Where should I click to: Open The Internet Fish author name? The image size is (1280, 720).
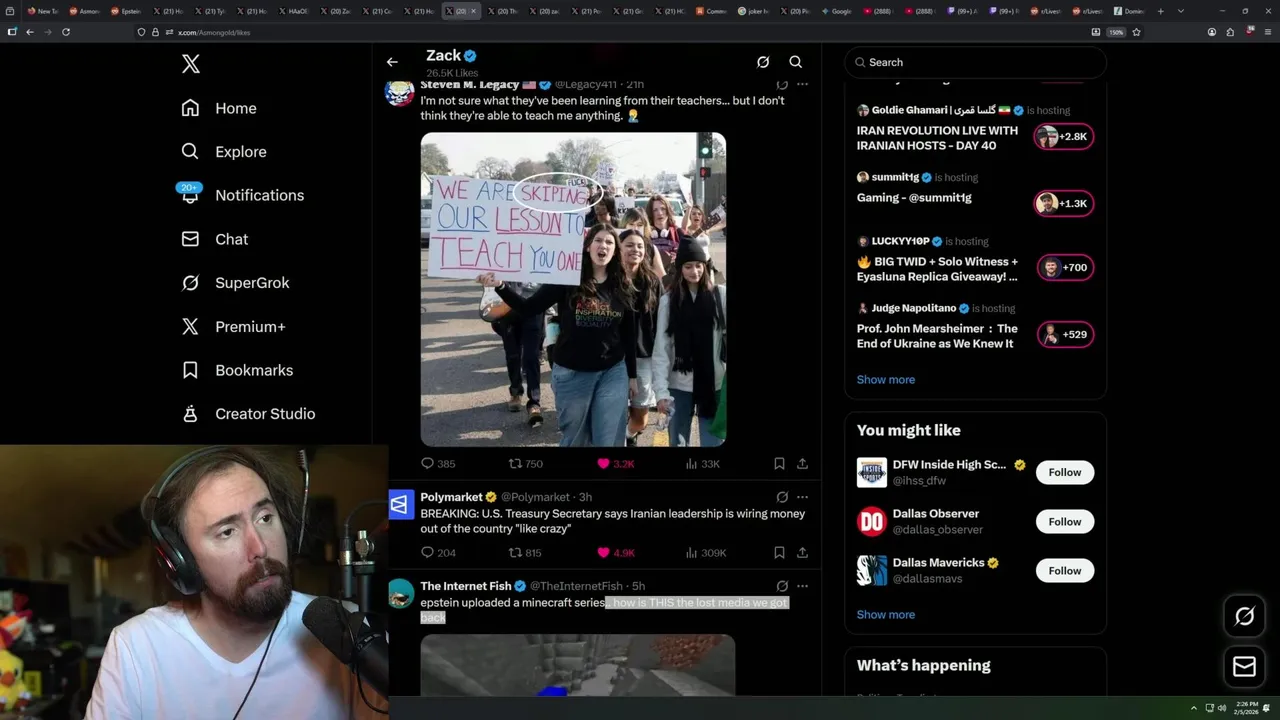coord(466,586)
